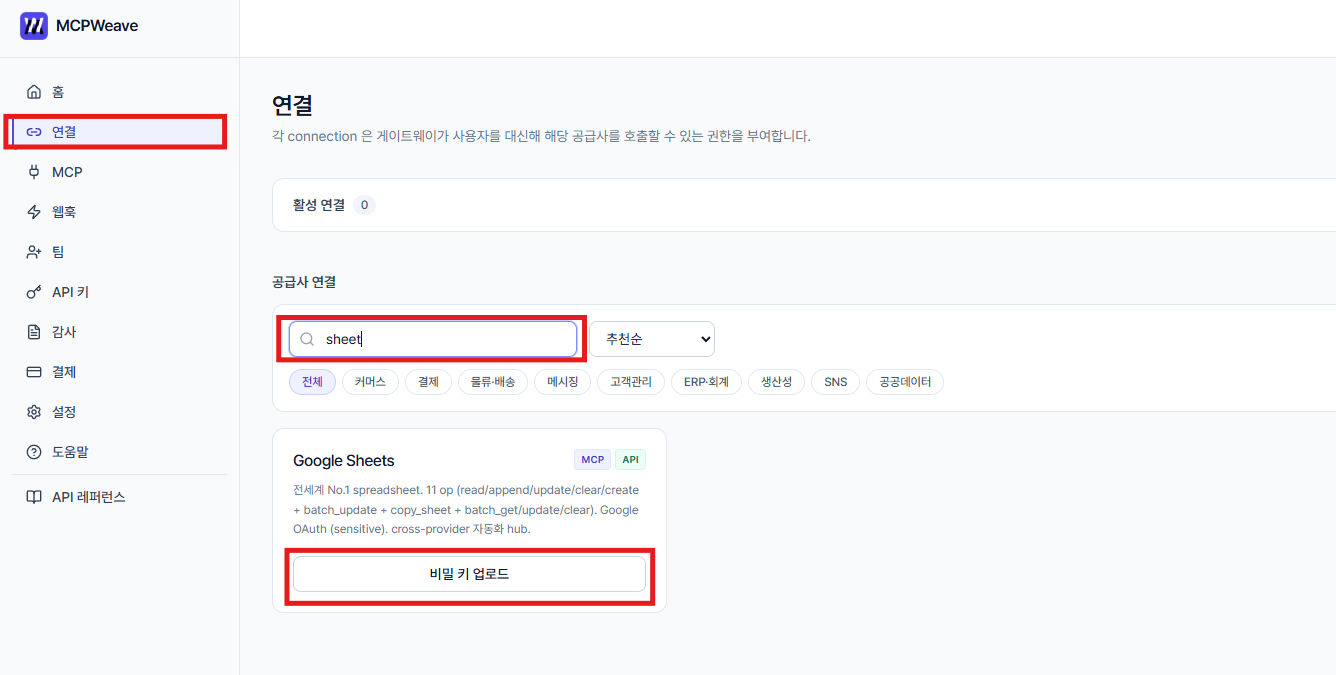1336x675 pixels.
Task: Click the book icon beside API 레퍼런스
Action: point(34,497)
